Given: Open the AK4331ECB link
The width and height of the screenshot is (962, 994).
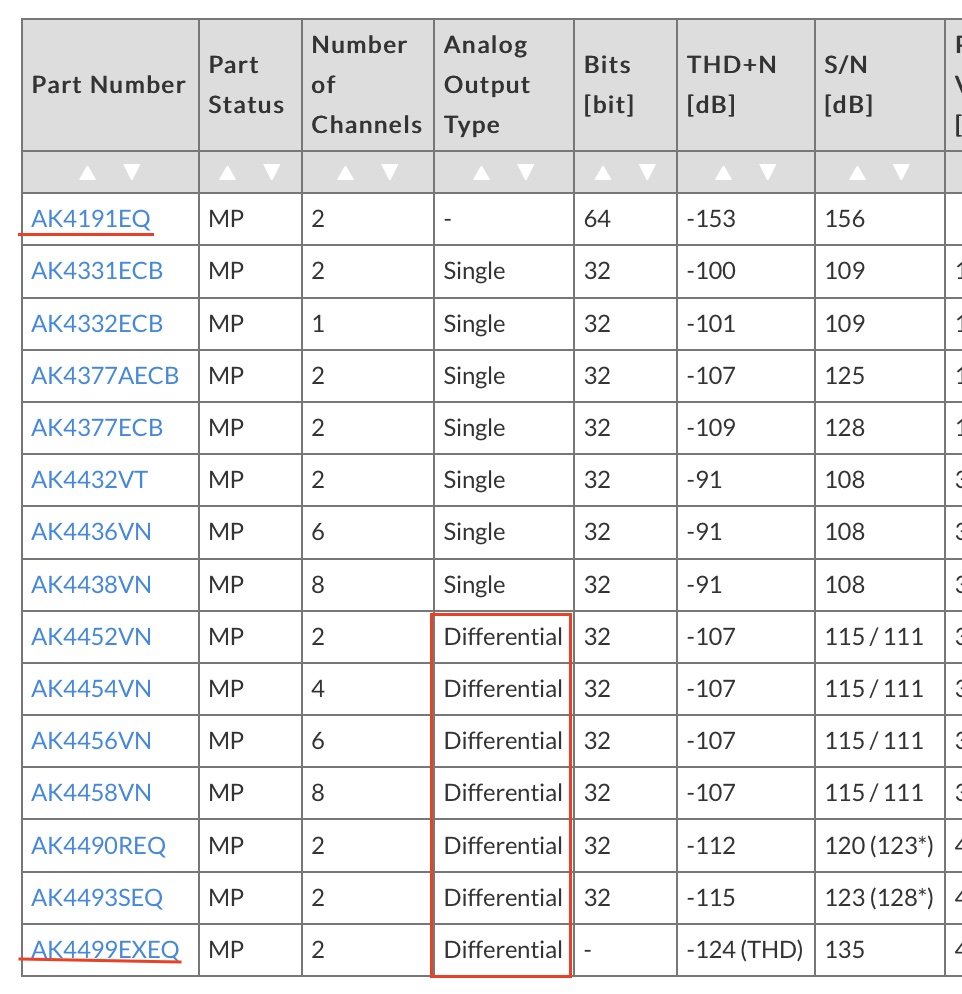Looking at the screenshot, I should (97, 271).
